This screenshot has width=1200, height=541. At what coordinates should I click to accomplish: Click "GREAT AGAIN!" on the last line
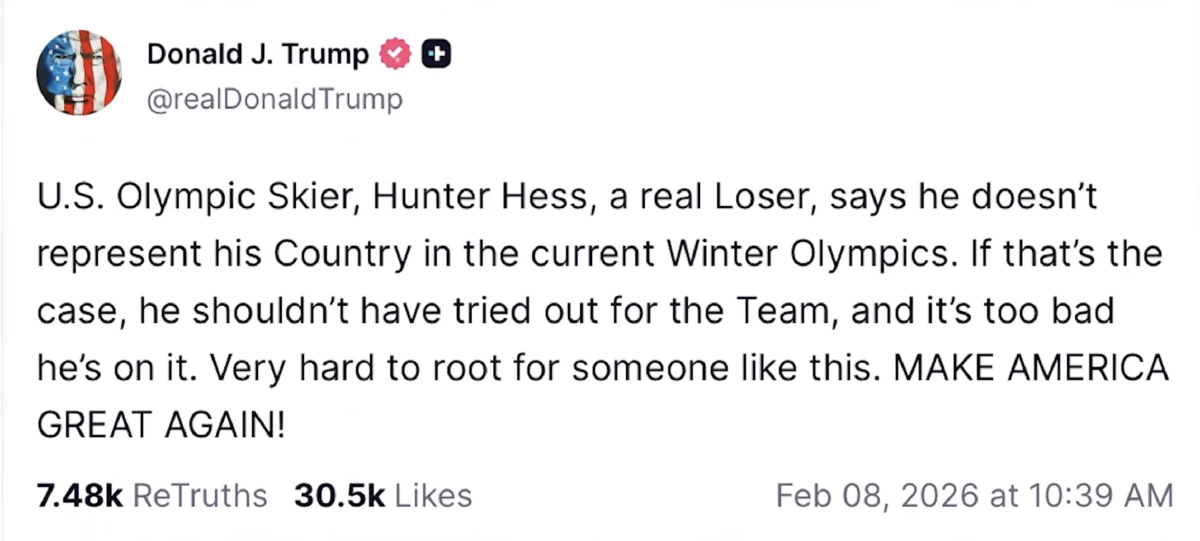[x=161, y=425]
